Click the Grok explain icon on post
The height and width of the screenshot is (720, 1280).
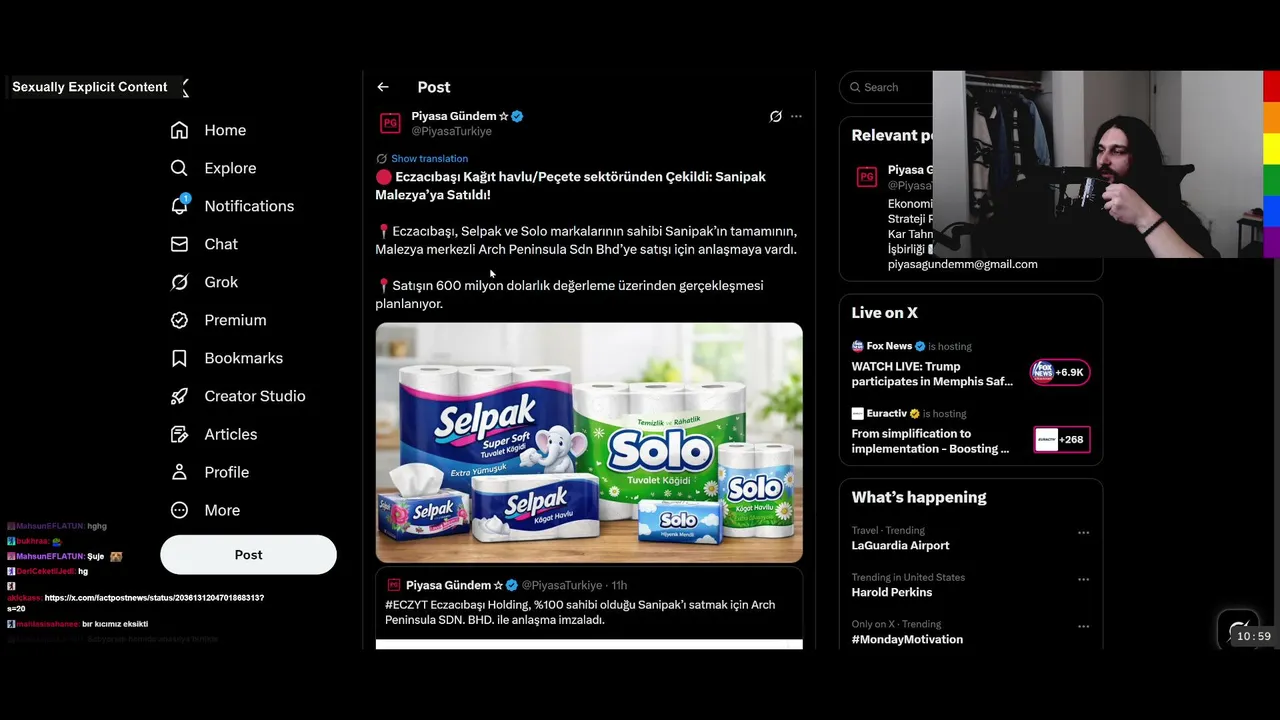775,116
